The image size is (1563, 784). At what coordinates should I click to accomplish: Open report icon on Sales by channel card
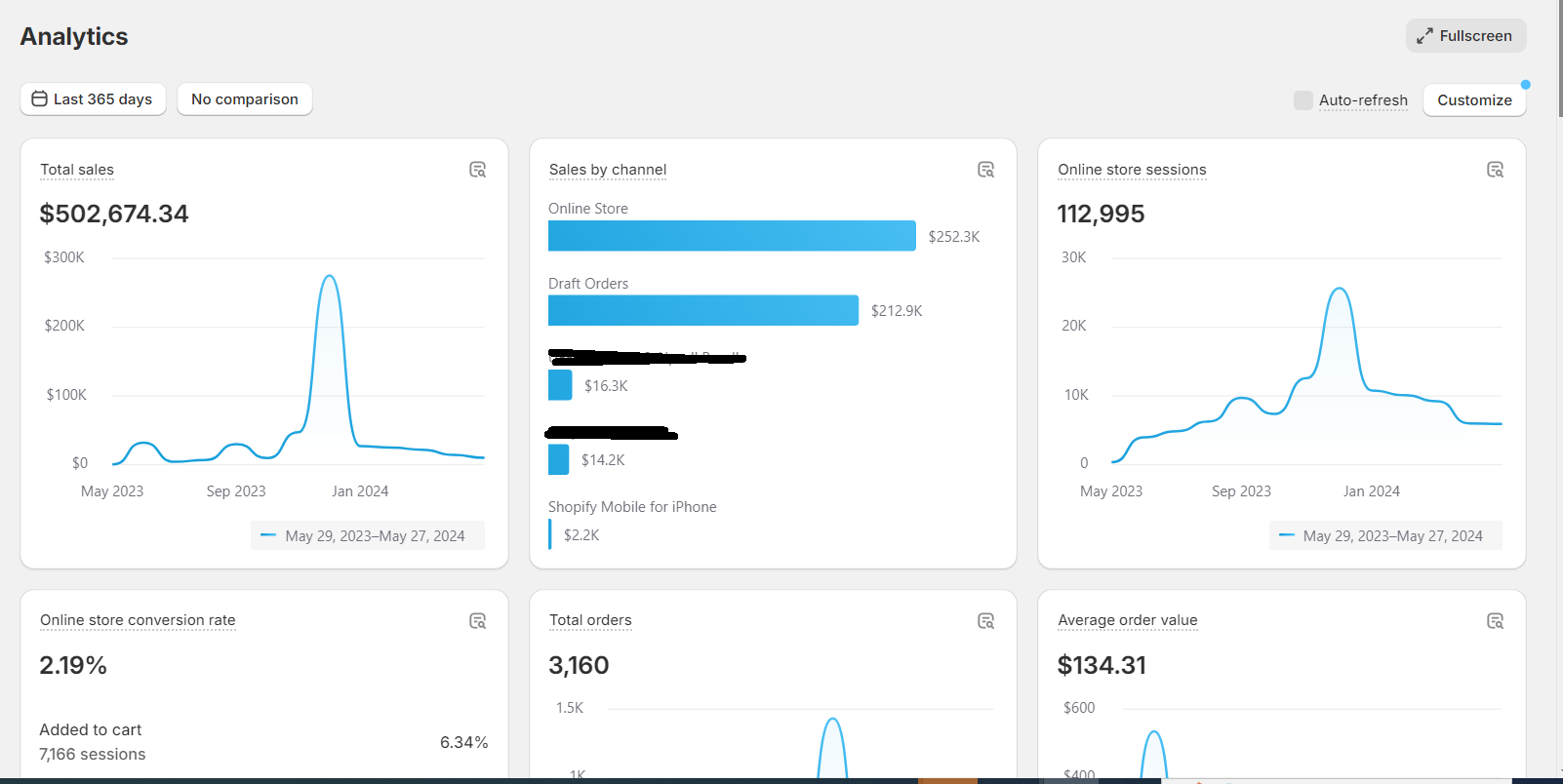985,170
